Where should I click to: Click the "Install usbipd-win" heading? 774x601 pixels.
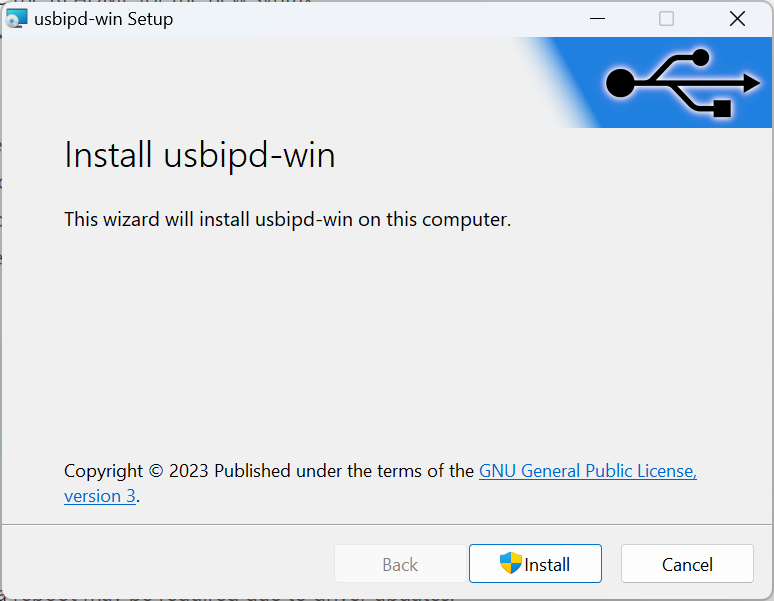tap(200, 155)
